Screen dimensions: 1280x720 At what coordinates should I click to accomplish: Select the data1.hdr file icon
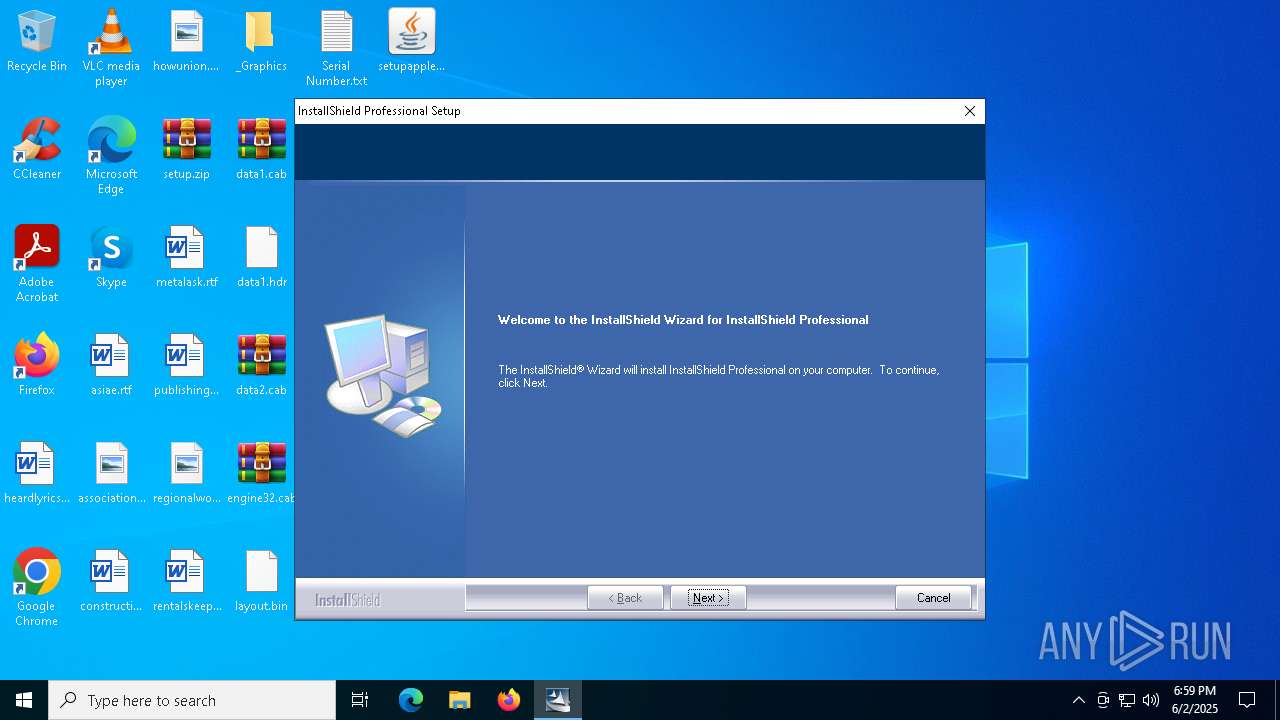(261, 258)
